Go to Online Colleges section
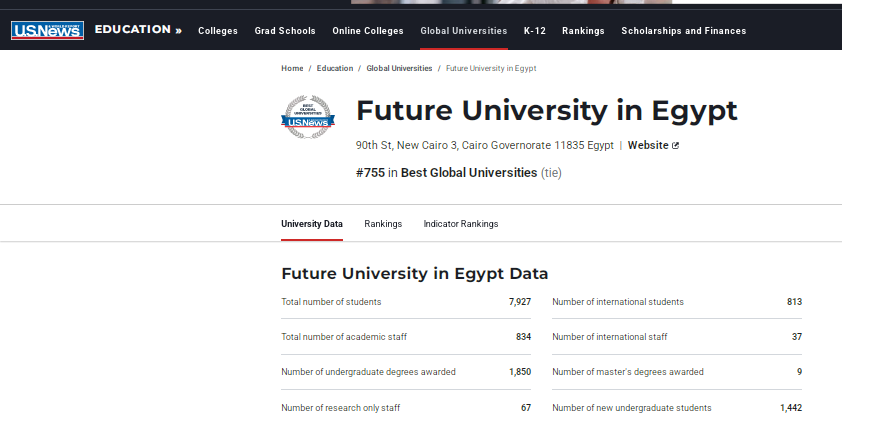The image size is (892, 424). (368, 31)
